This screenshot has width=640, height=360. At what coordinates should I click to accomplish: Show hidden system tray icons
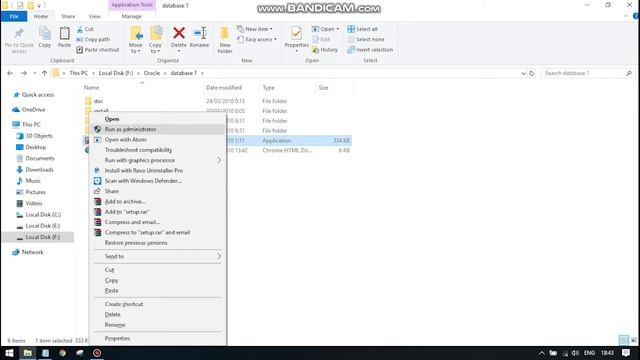click(542, 353)
